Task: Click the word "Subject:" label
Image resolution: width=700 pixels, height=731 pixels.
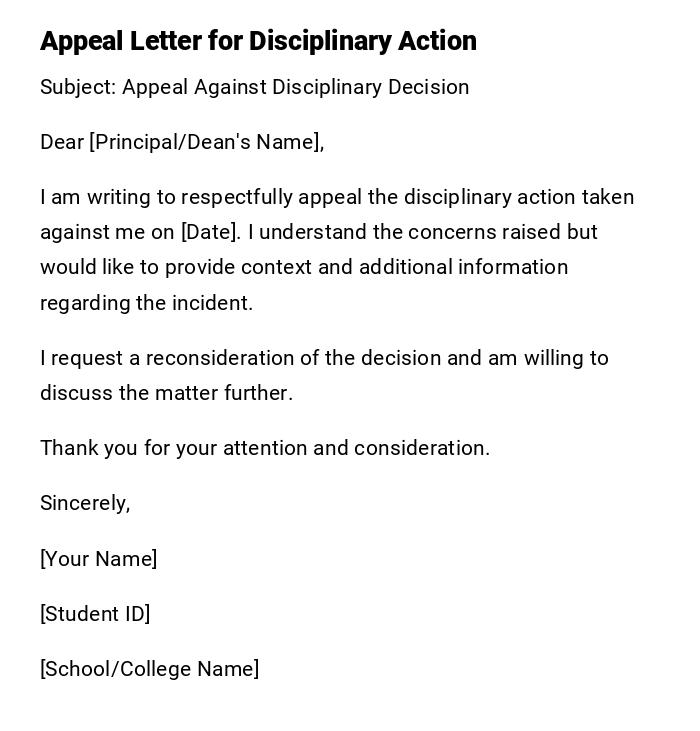Action: (78, 87)
